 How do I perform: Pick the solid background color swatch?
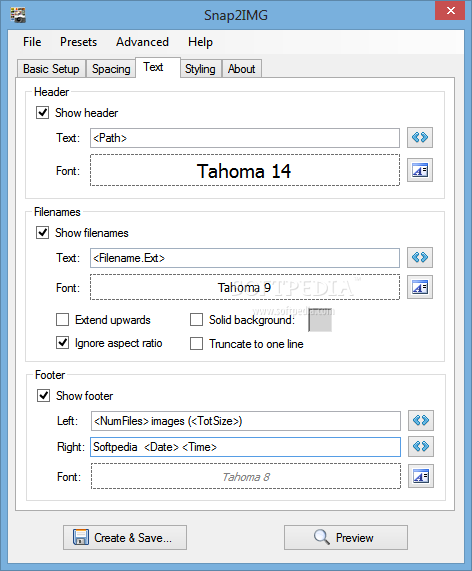click(x=320, y=320)
